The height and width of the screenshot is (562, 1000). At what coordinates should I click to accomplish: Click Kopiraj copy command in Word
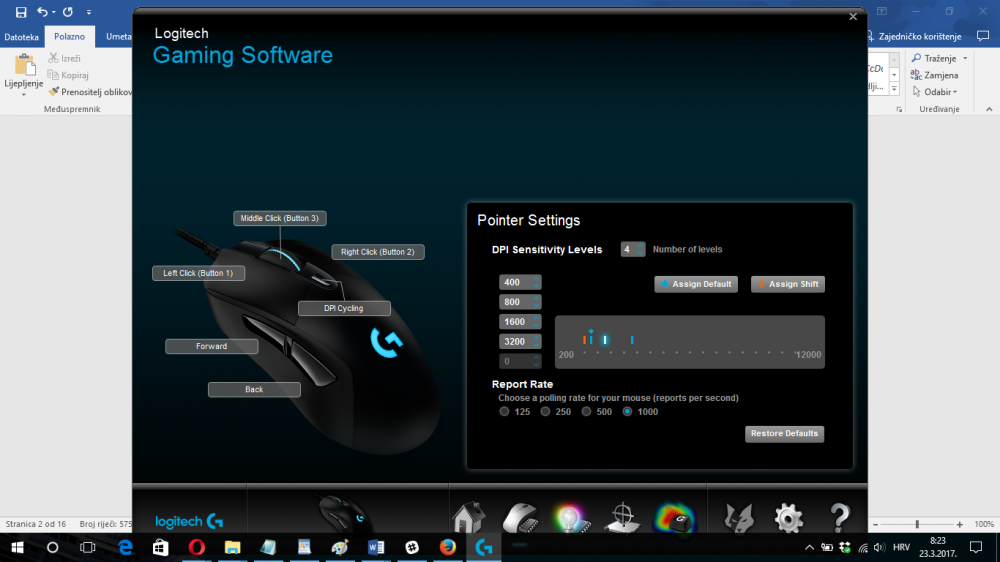point(68,75)
